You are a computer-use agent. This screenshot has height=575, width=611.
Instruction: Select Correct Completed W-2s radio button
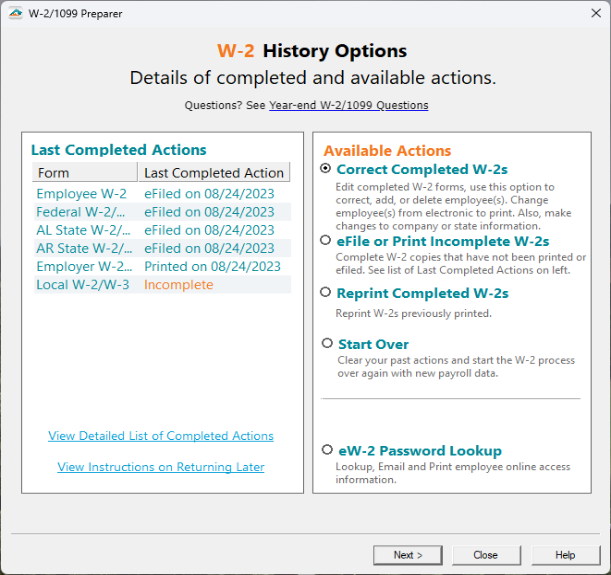click(x=326, y=168)
